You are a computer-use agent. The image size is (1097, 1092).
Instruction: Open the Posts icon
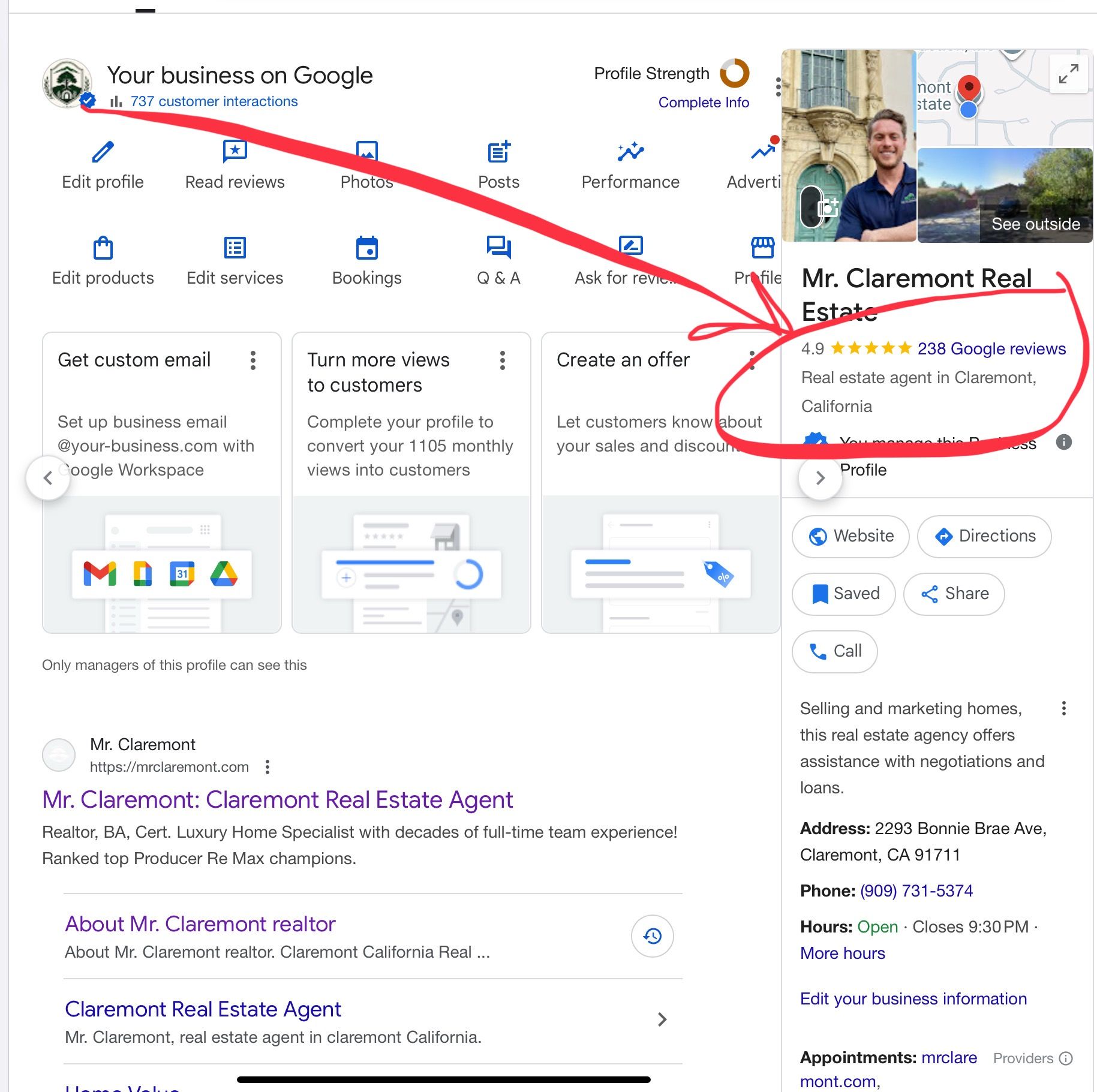click(498, 152)
